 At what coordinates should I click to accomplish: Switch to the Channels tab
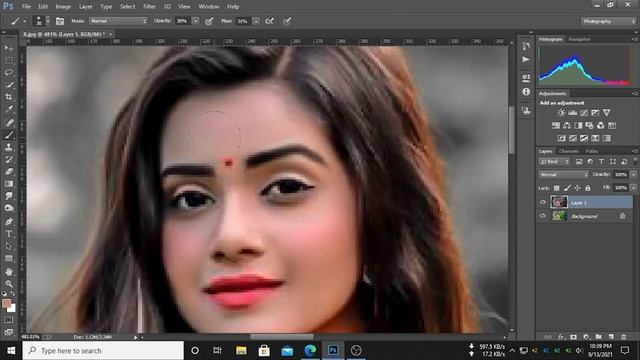[x=569, y=151]
